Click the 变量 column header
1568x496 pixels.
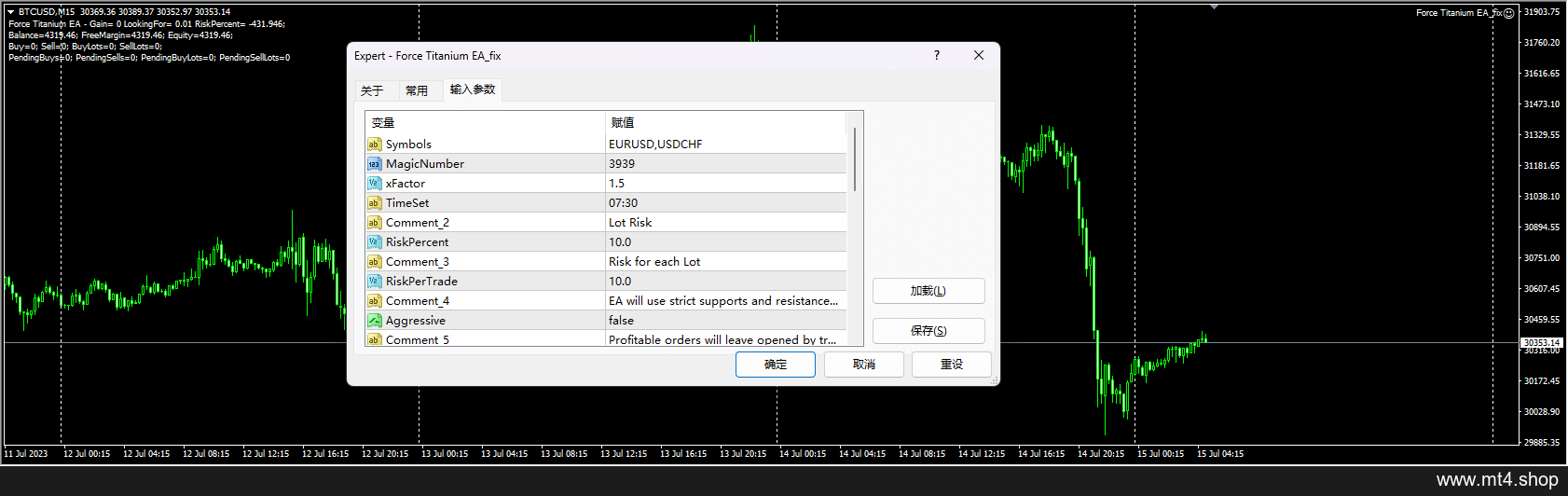486,123
